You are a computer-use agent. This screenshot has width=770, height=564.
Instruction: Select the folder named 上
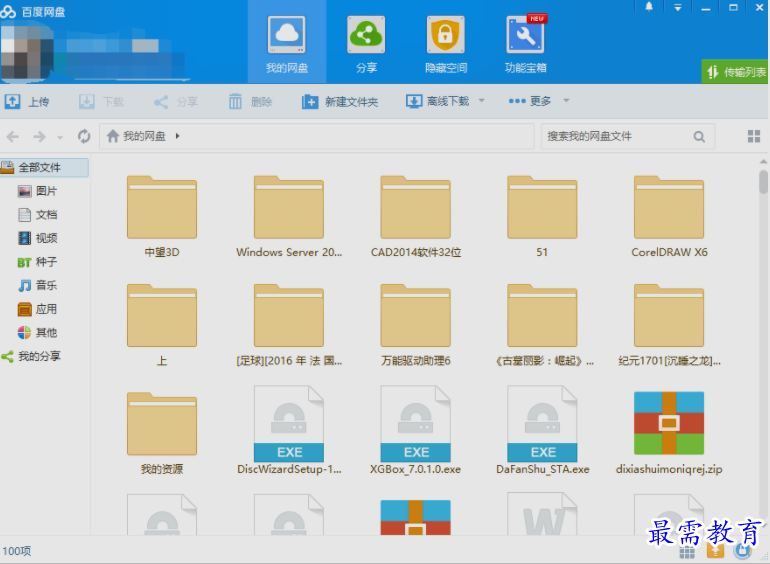(x=162, y=325)
